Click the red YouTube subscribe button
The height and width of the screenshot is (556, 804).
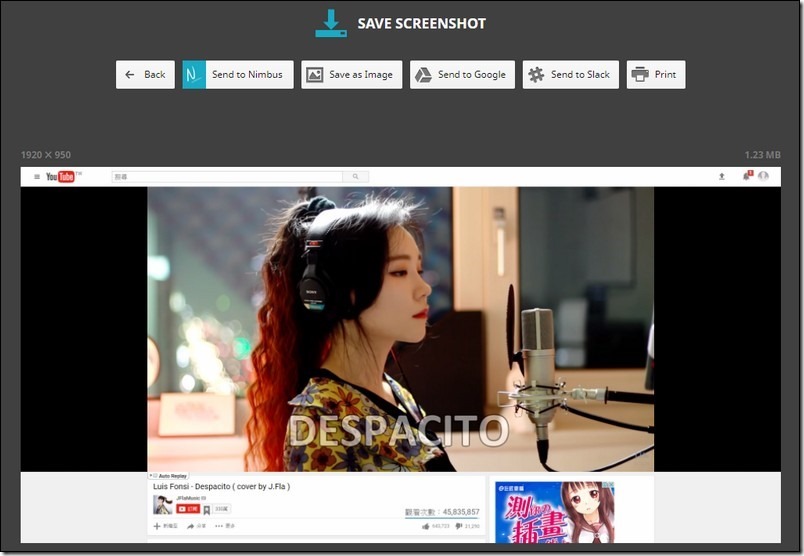188,509
